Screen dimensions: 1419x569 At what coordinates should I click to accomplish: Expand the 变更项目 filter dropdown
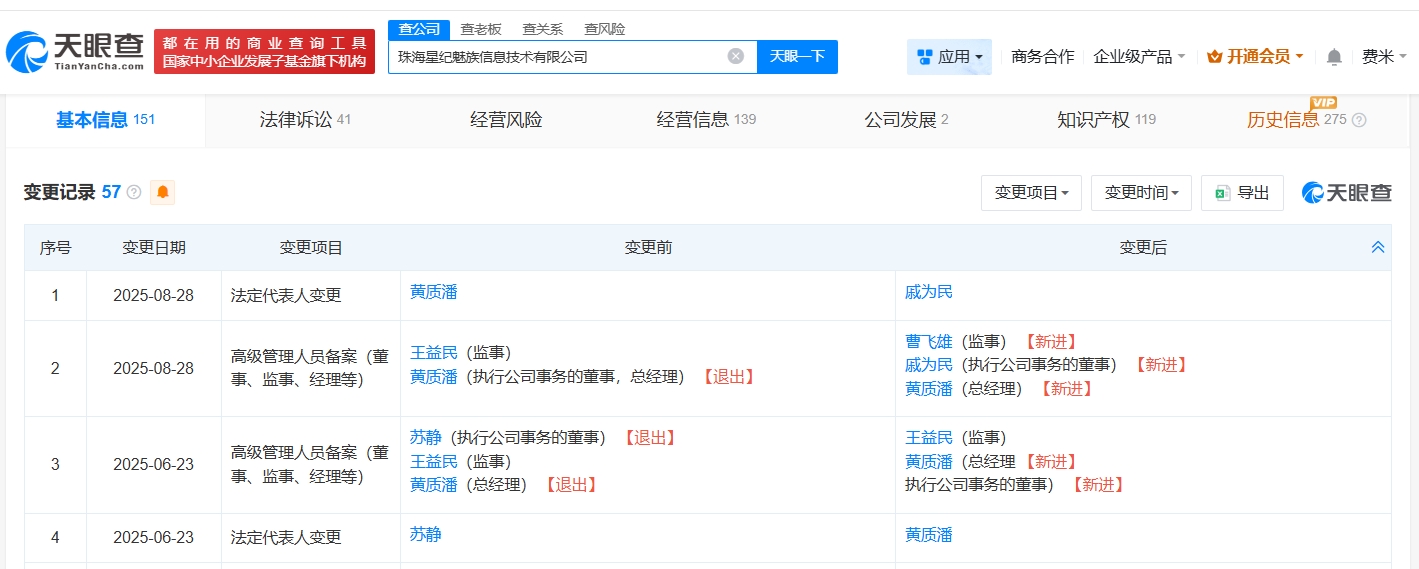click(1031, 193)
